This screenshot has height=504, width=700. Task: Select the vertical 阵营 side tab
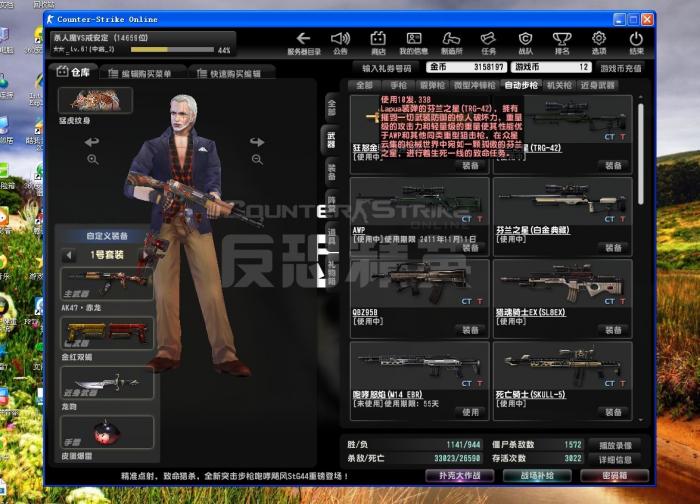[332, 204]
